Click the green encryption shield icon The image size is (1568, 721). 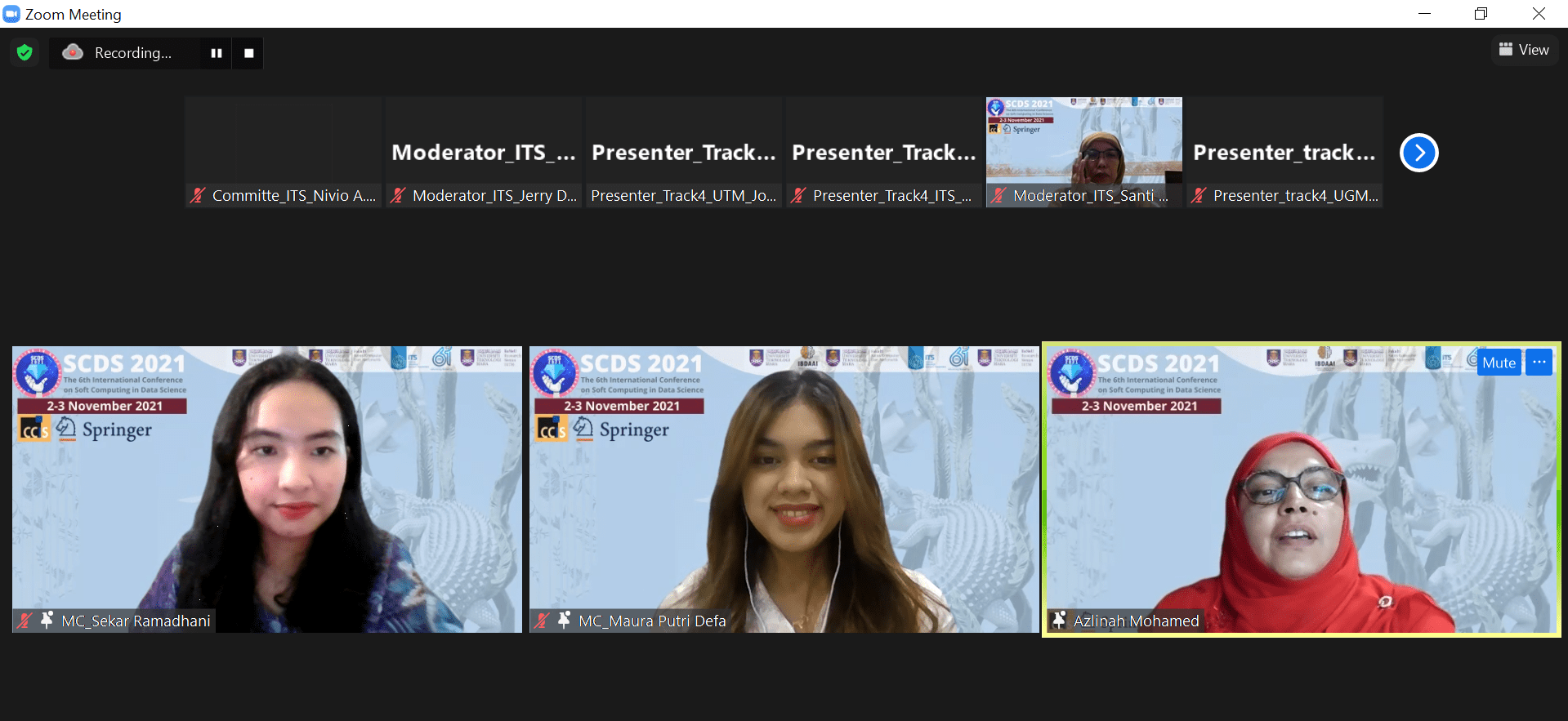tap(25, 53)
